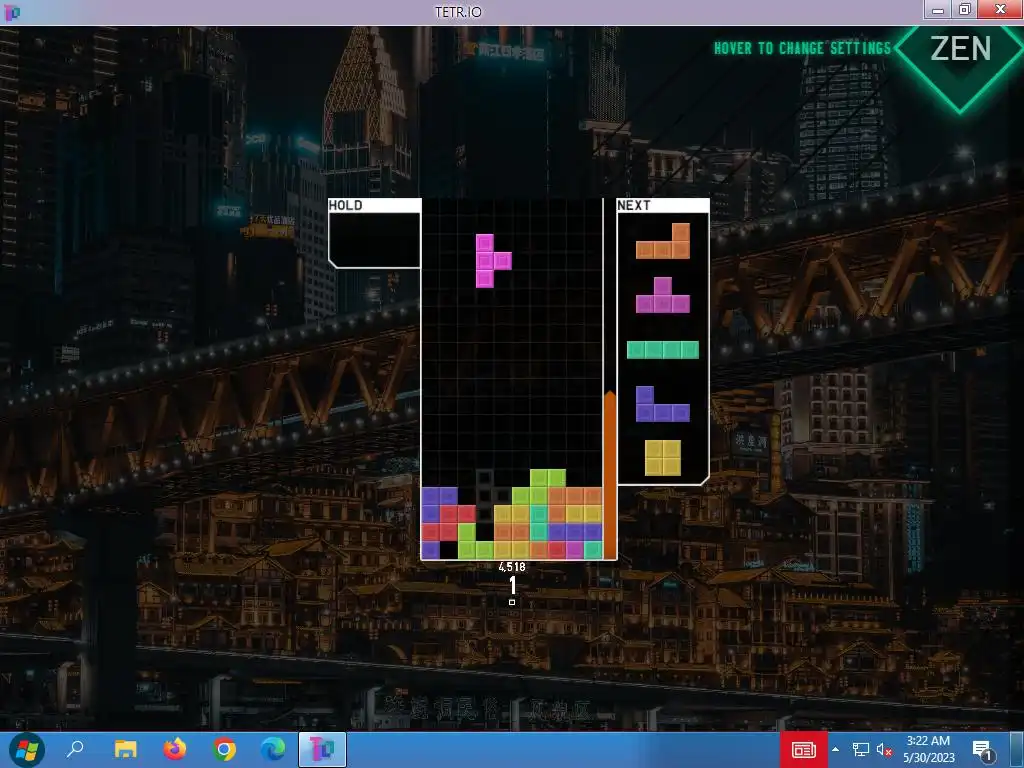The image size is (1024, 768).
Task: Open the Windows Start menu
Action: click(x=26, y=750)
